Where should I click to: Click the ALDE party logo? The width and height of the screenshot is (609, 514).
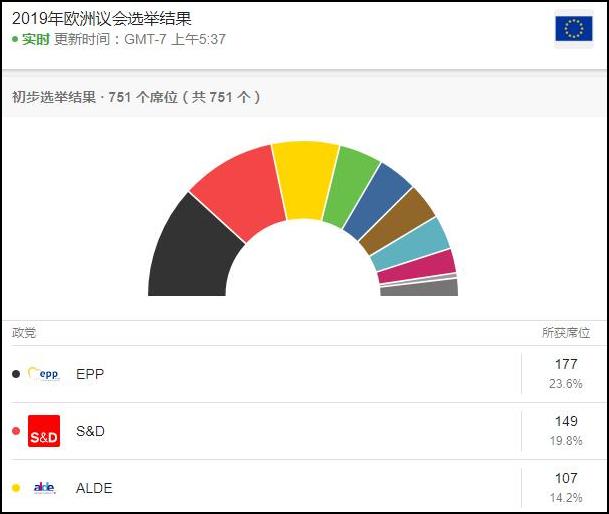(44, 488)
